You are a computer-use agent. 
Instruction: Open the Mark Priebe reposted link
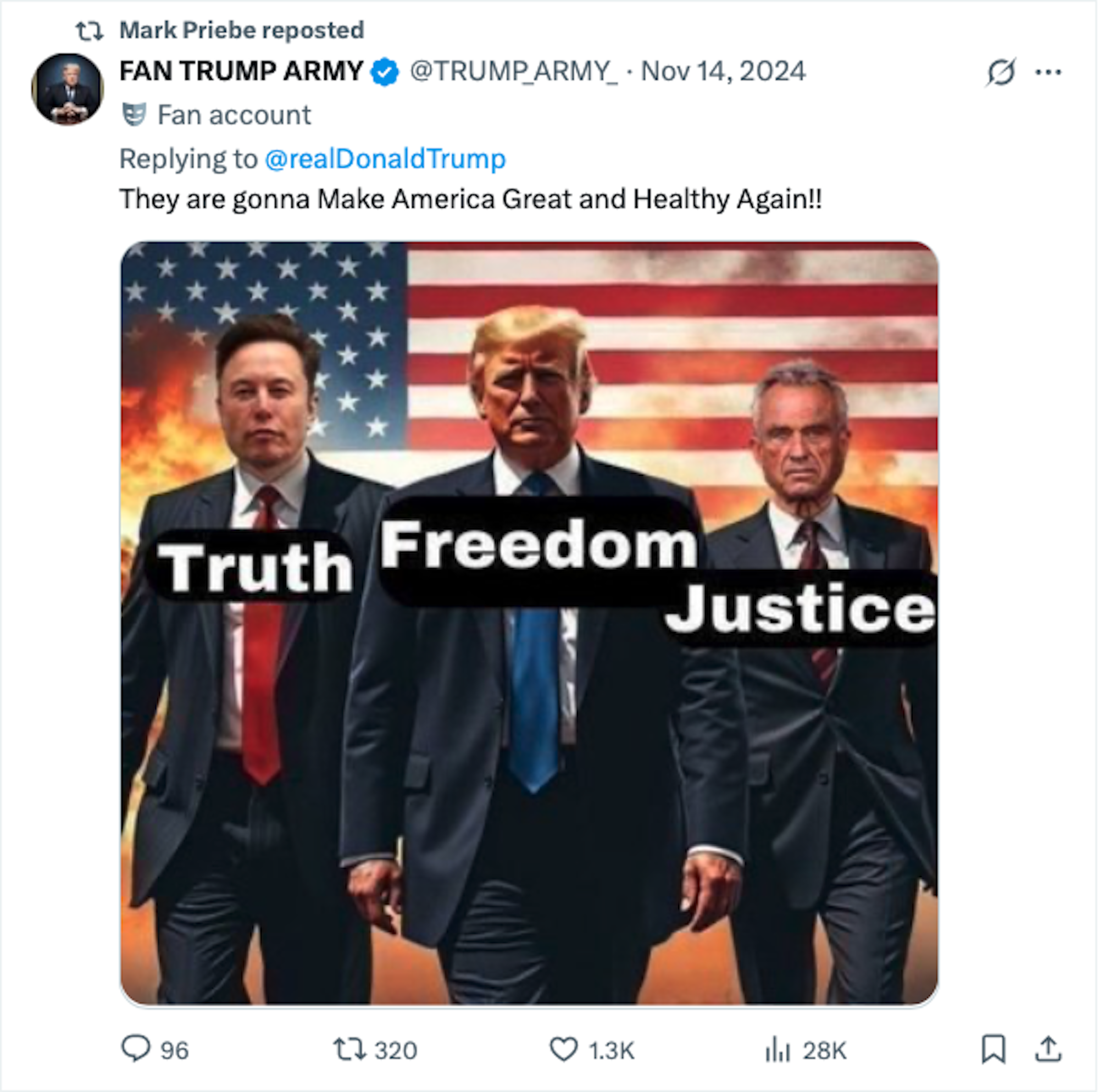pyautogui.click(x=241, y=30)
